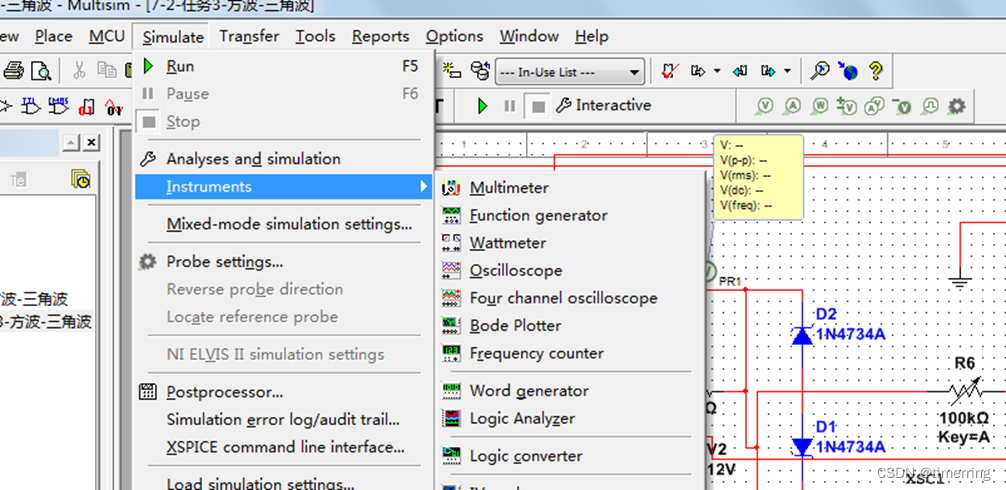The image size is (1006, 490).
Task: Open the Window menu
Action: (529, 36)
